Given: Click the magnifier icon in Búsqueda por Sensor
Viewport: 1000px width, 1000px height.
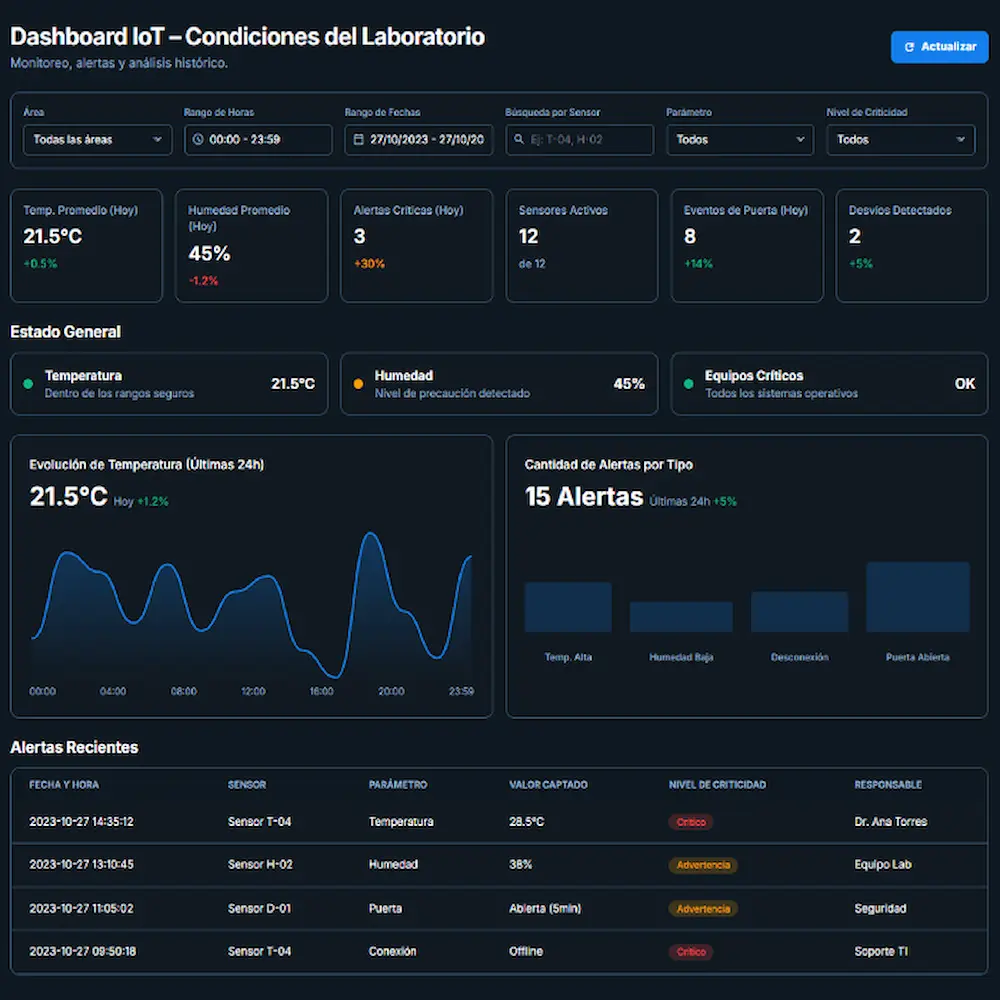Looking at the screenshot, I should coord(518,140).
